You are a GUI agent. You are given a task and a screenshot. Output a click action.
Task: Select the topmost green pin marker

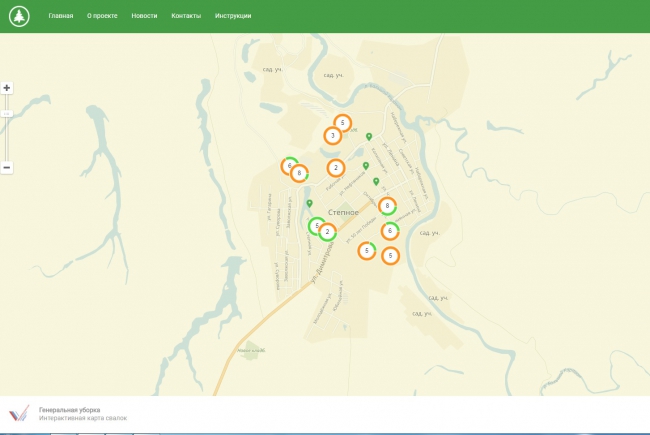[369, 136]
